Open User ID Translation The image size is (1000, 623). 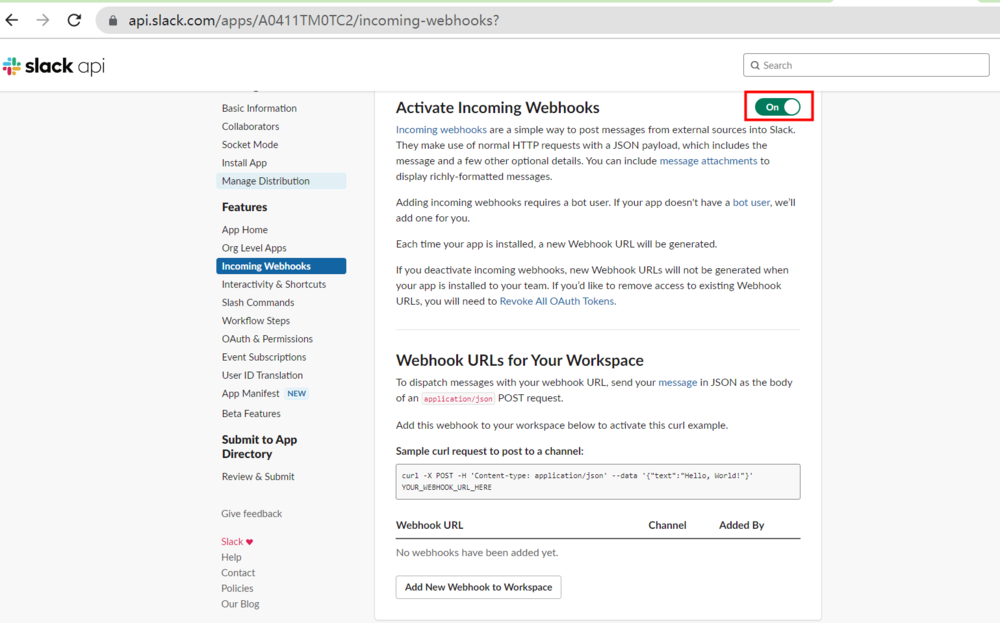tap(262, 375)
